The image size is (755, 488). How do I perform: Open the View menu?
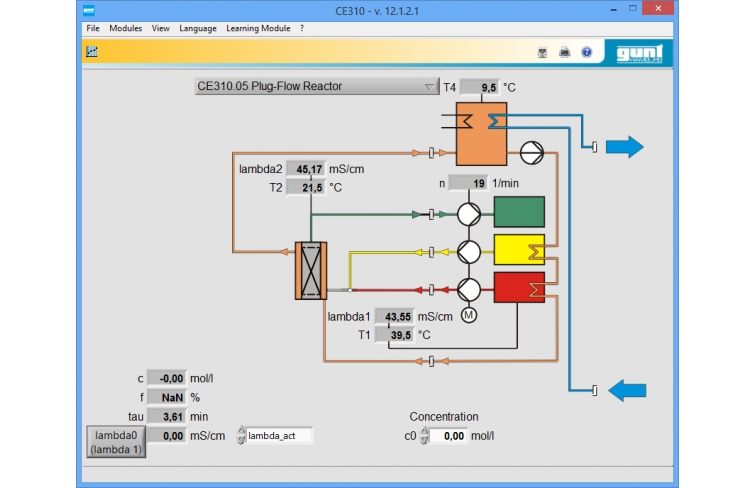[160, 28]
